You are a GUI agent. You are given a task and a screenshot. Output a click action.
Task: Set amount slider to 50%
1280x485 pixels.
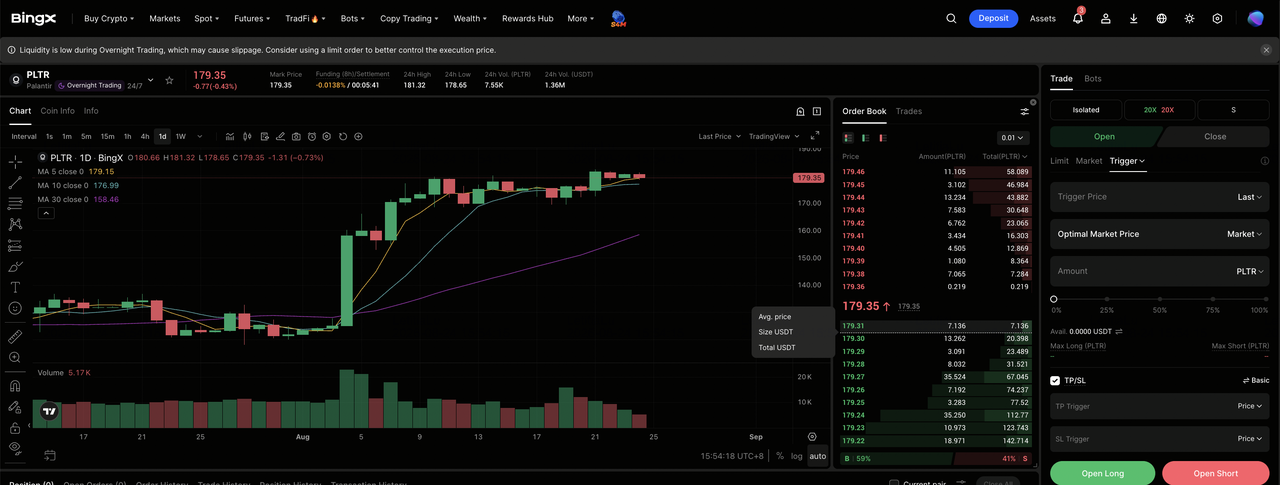pyautogui.click(x=1160, y=299)
